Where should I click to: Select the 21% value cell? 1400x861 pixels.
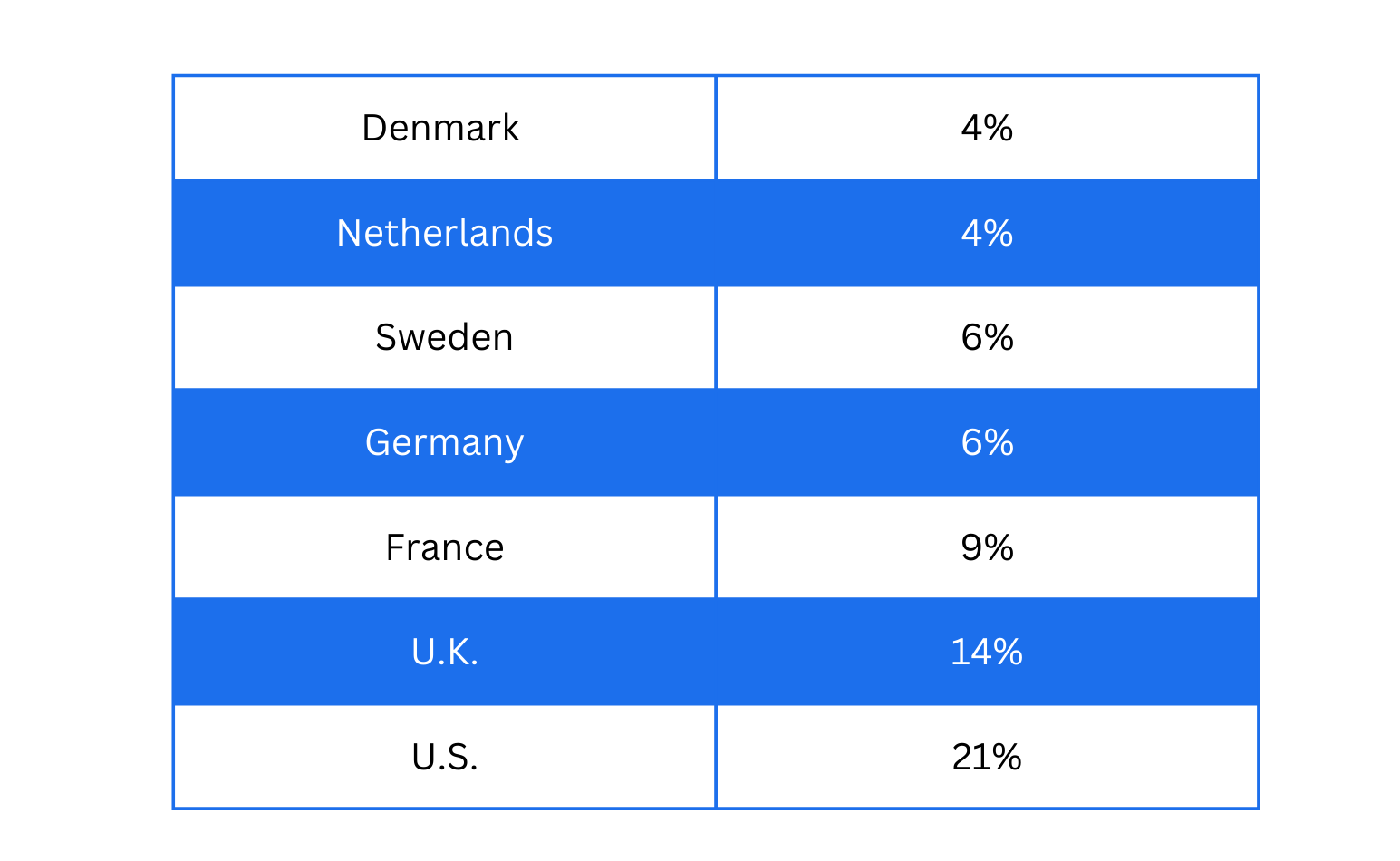(x=987, y=757)
